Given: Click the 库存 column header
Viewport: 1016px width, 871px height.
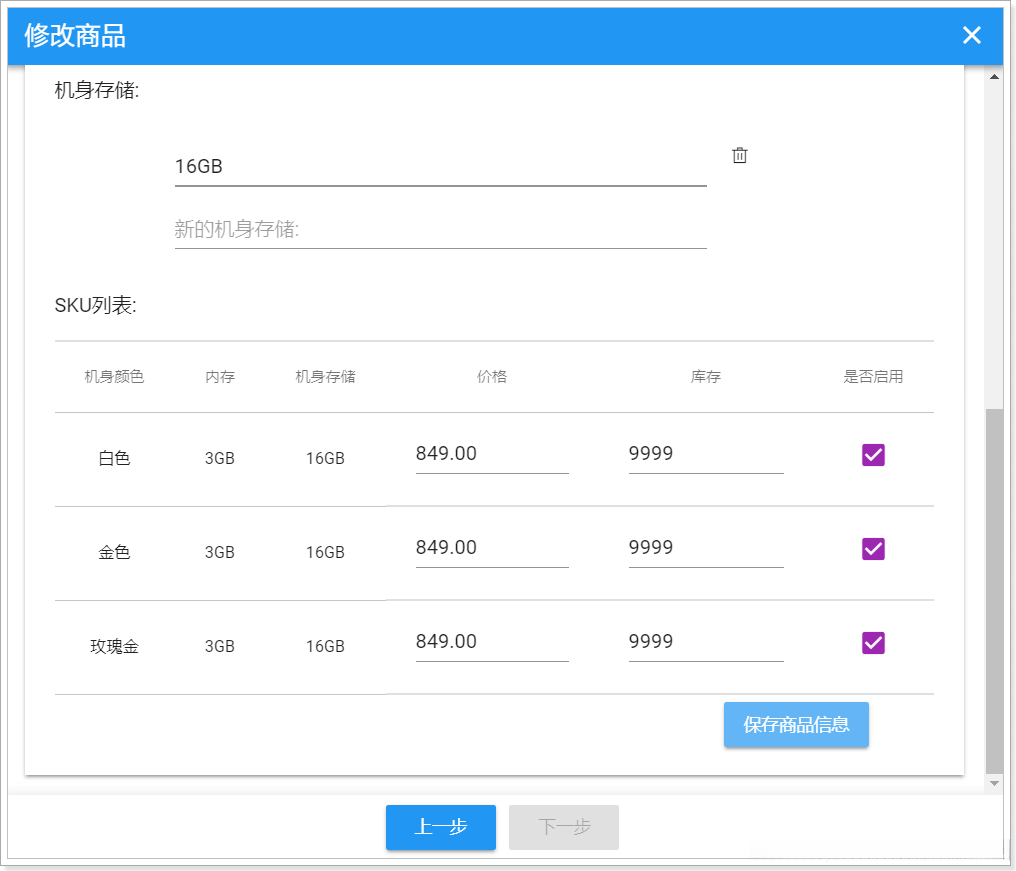Looking at the screenshot, I should tap(706, 377).
